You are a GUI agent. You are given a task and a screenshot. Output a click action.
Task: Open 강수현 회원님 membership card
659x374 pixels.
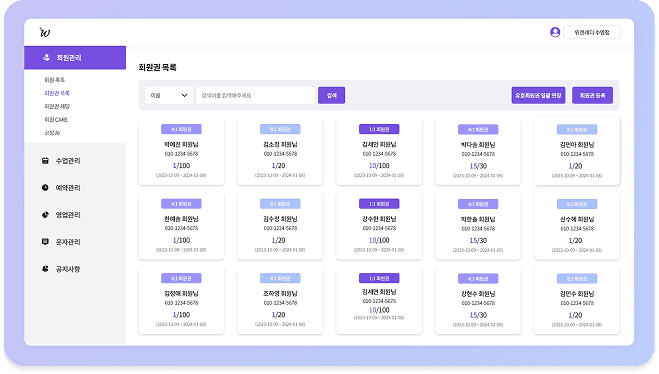click(379, 226)
